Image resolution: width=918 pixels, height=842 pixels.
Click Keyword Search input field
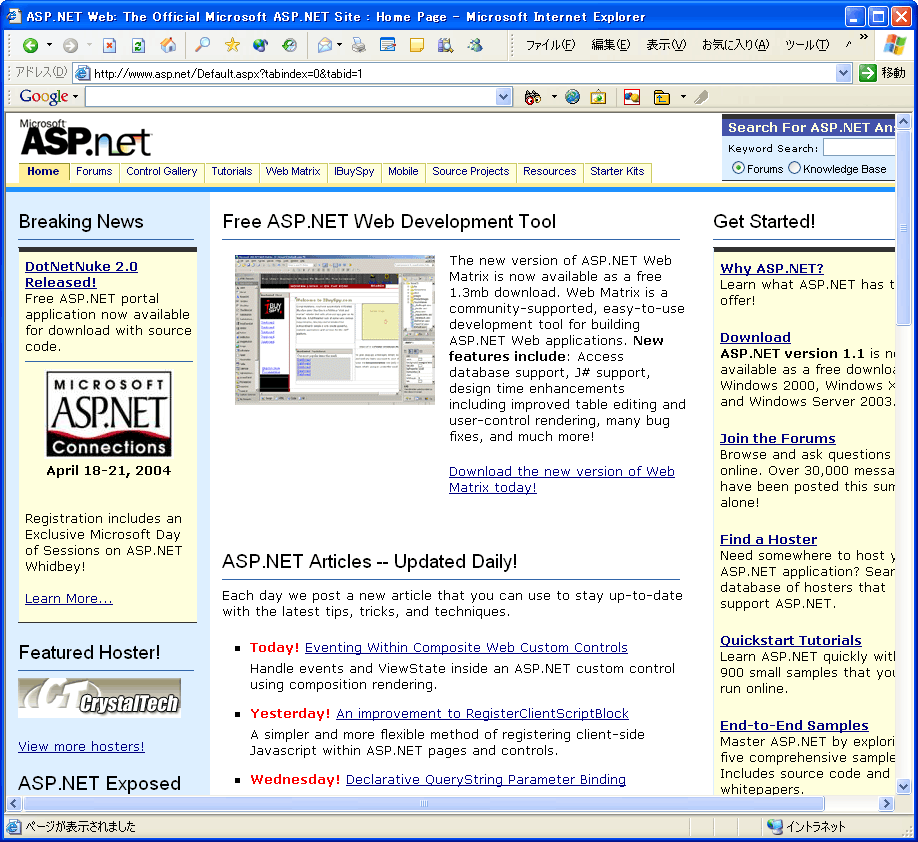(859, 148)
